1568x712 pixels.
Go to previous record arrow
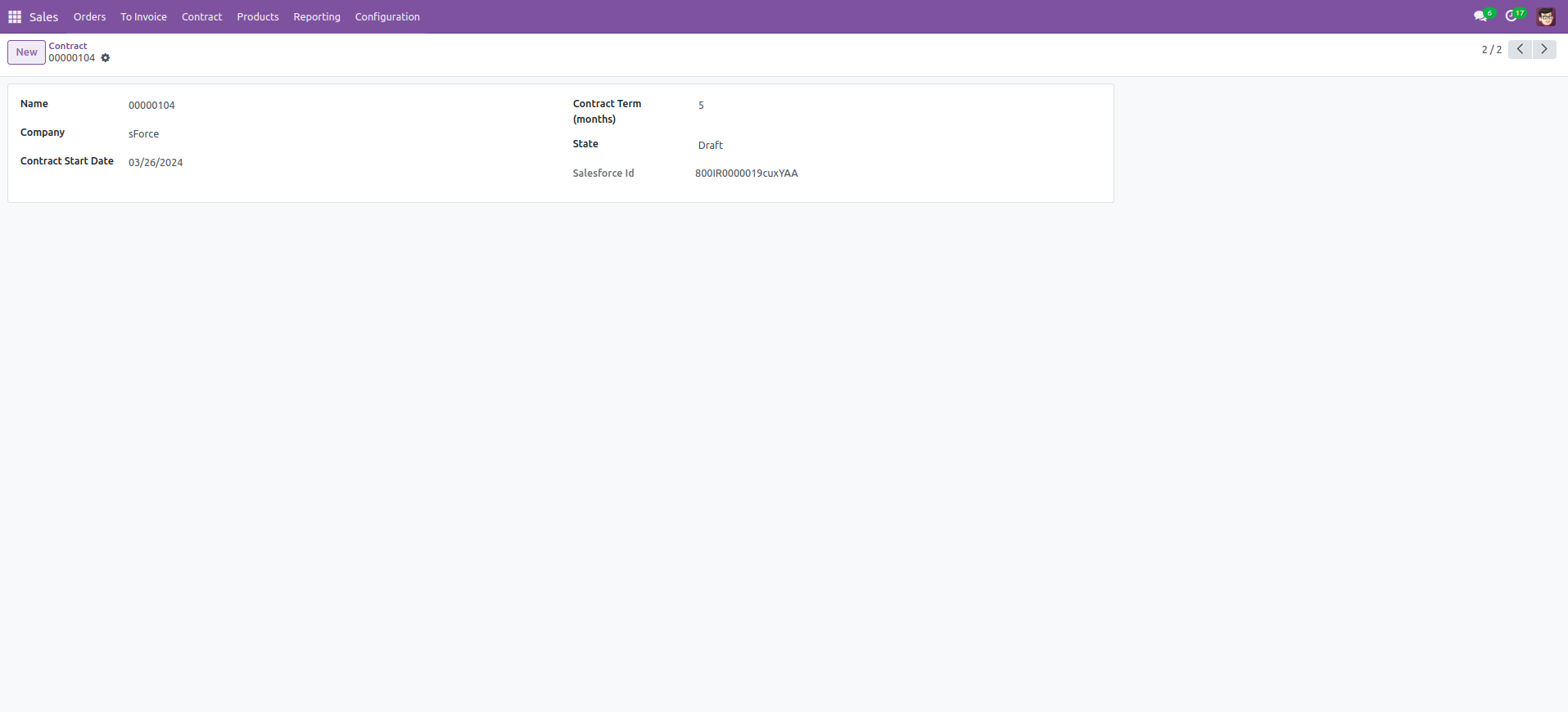point(1521,49)
